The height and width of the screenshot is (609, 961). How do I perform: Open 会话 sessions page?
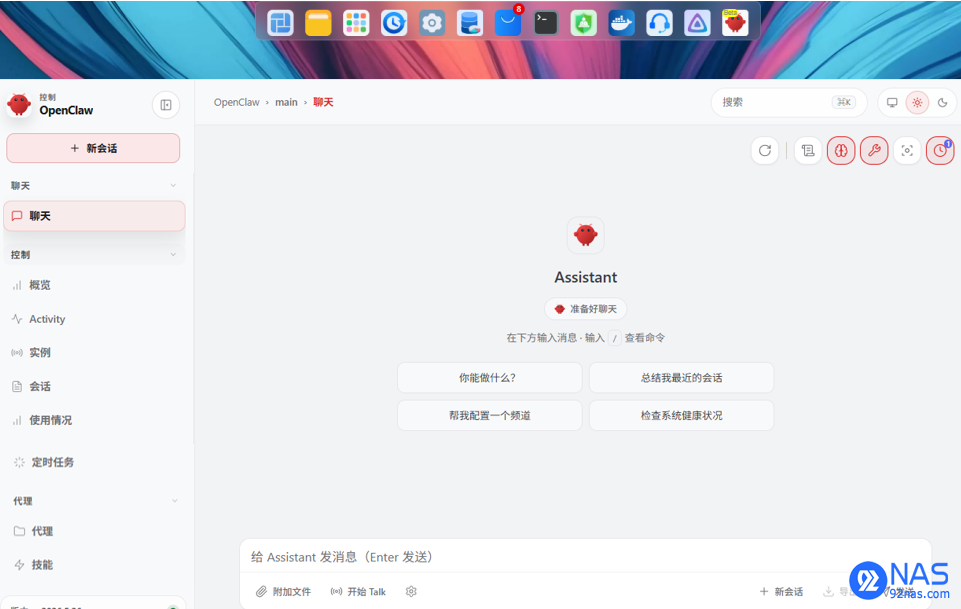94,387
